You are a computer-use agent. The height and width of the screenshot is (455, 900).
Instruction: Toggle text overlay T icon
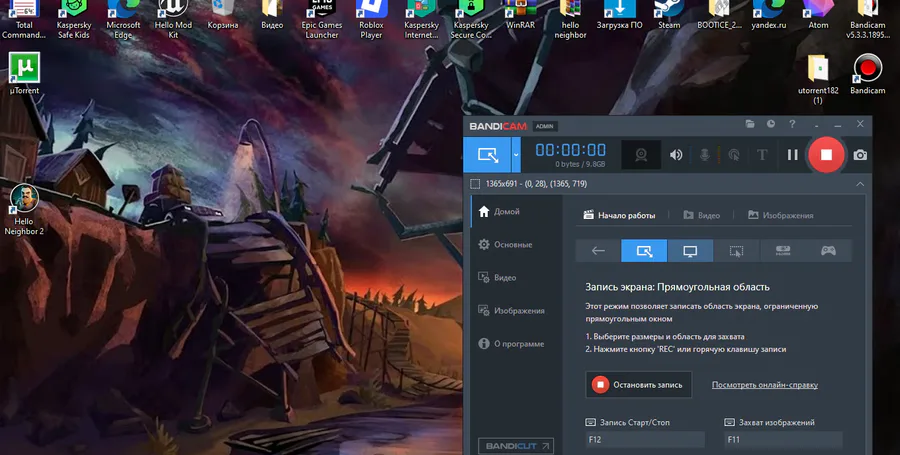coord(762,155)
